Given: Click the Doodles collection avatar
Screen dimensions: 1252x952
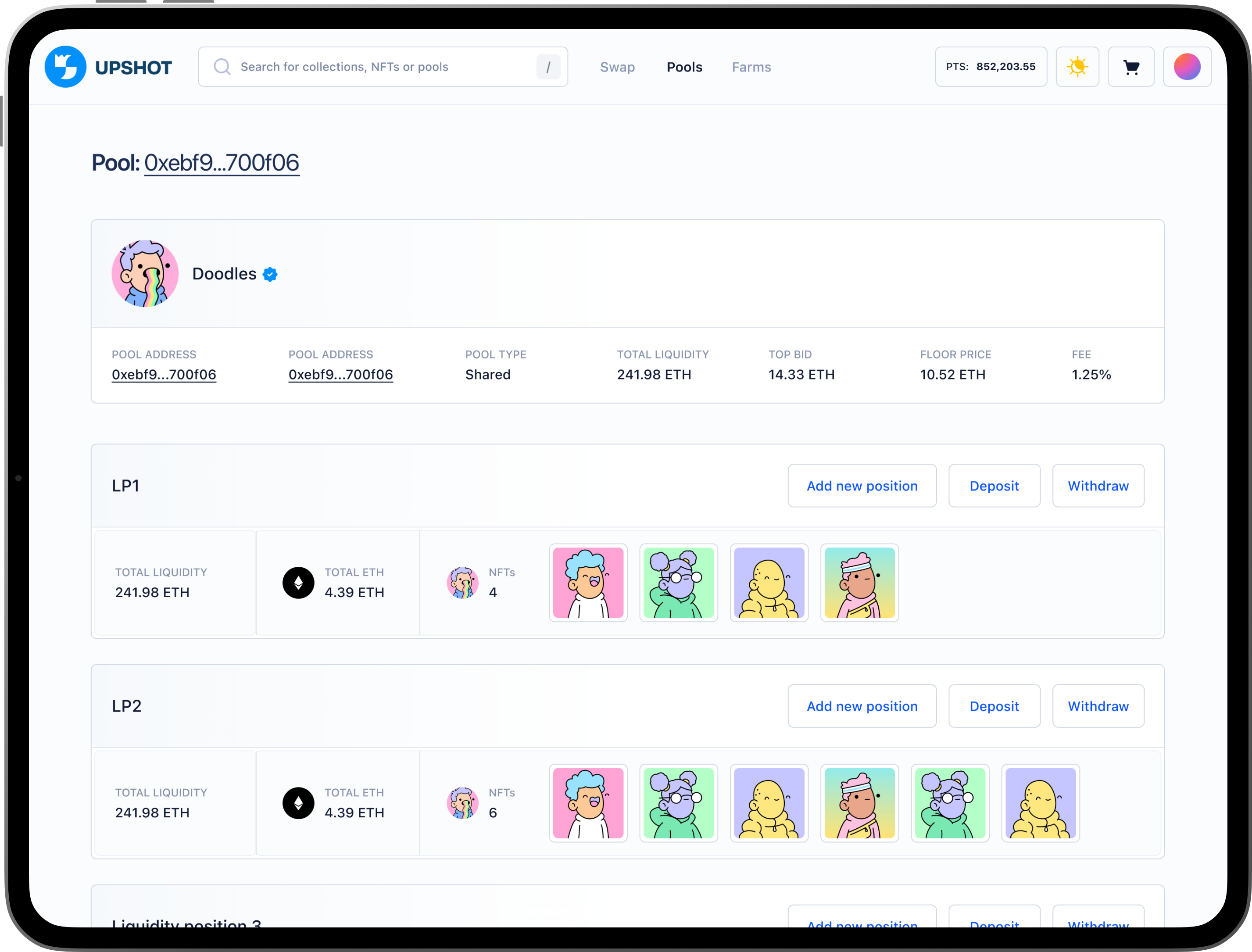Looking at the screenshot, I should [145, 274].
